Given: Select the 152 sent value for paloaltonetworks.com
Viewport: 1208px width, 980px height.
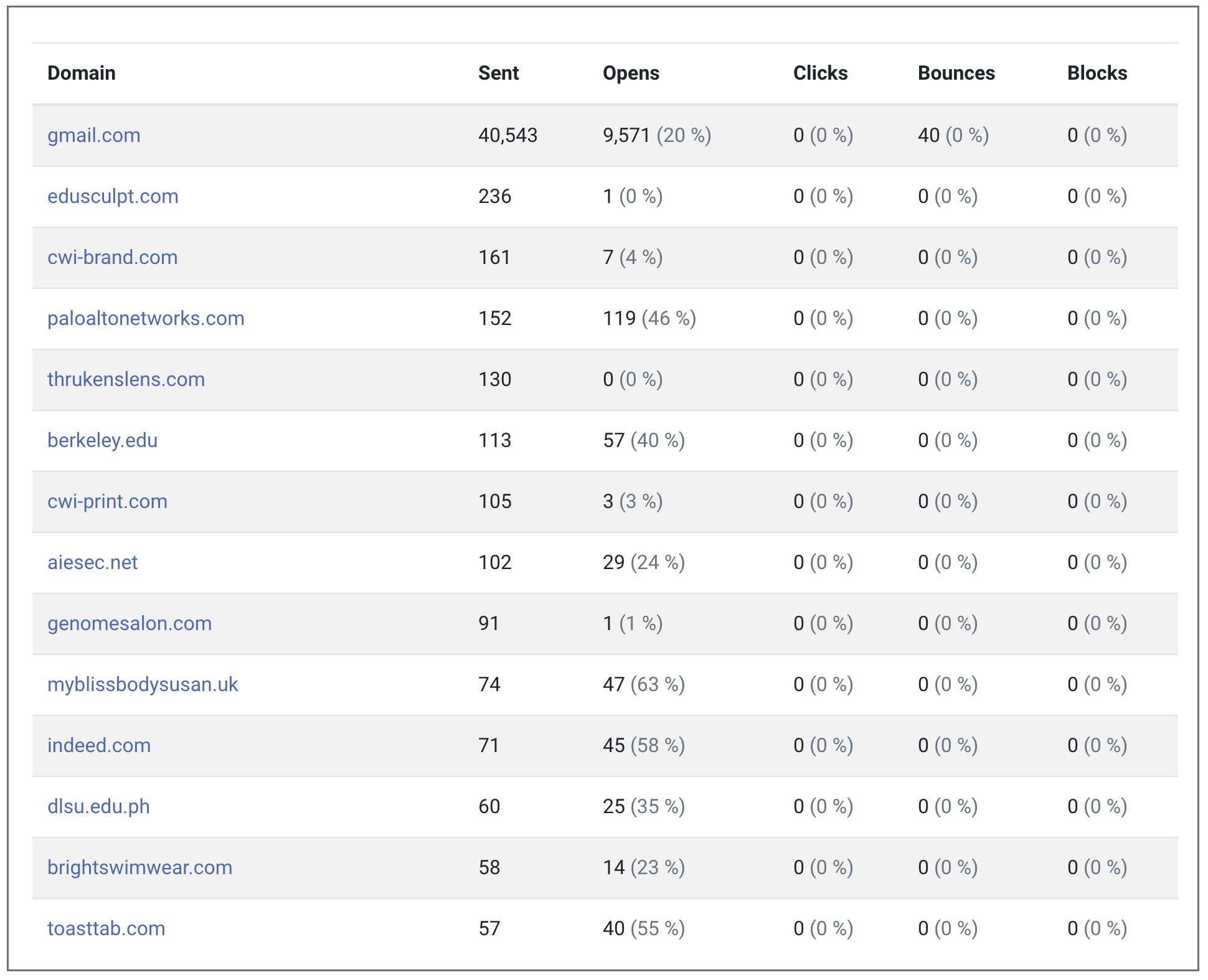Looking at the screenshot, I should [494, 318].
